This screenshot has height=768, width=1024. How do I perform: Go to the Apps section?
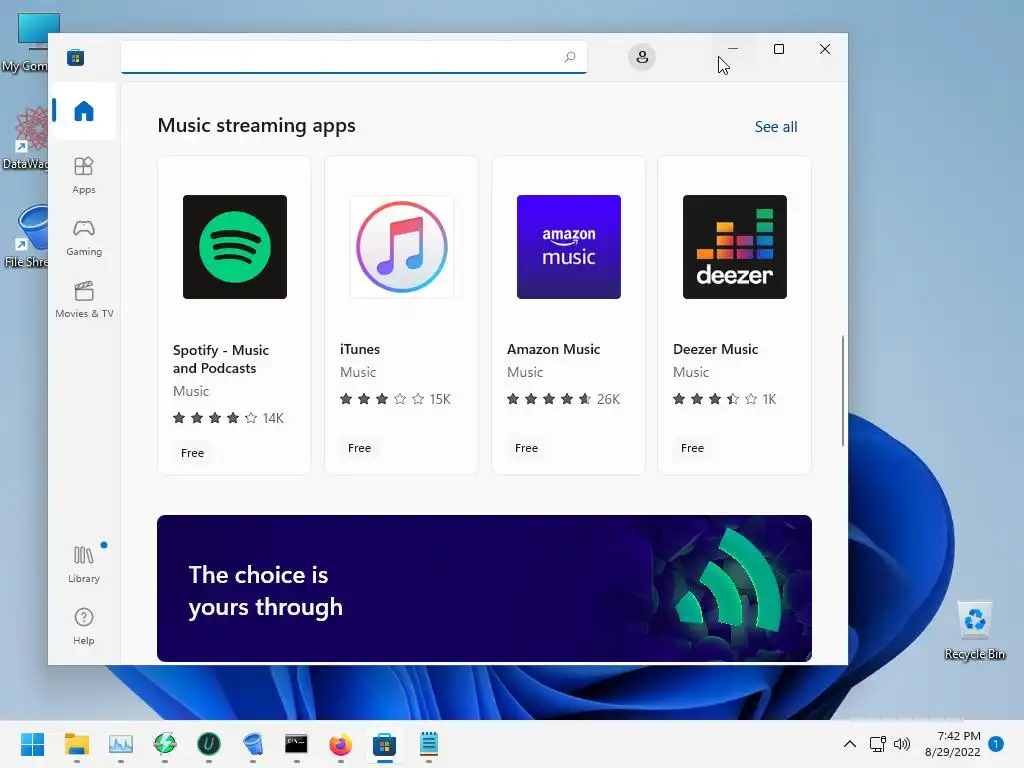point(84,175)
